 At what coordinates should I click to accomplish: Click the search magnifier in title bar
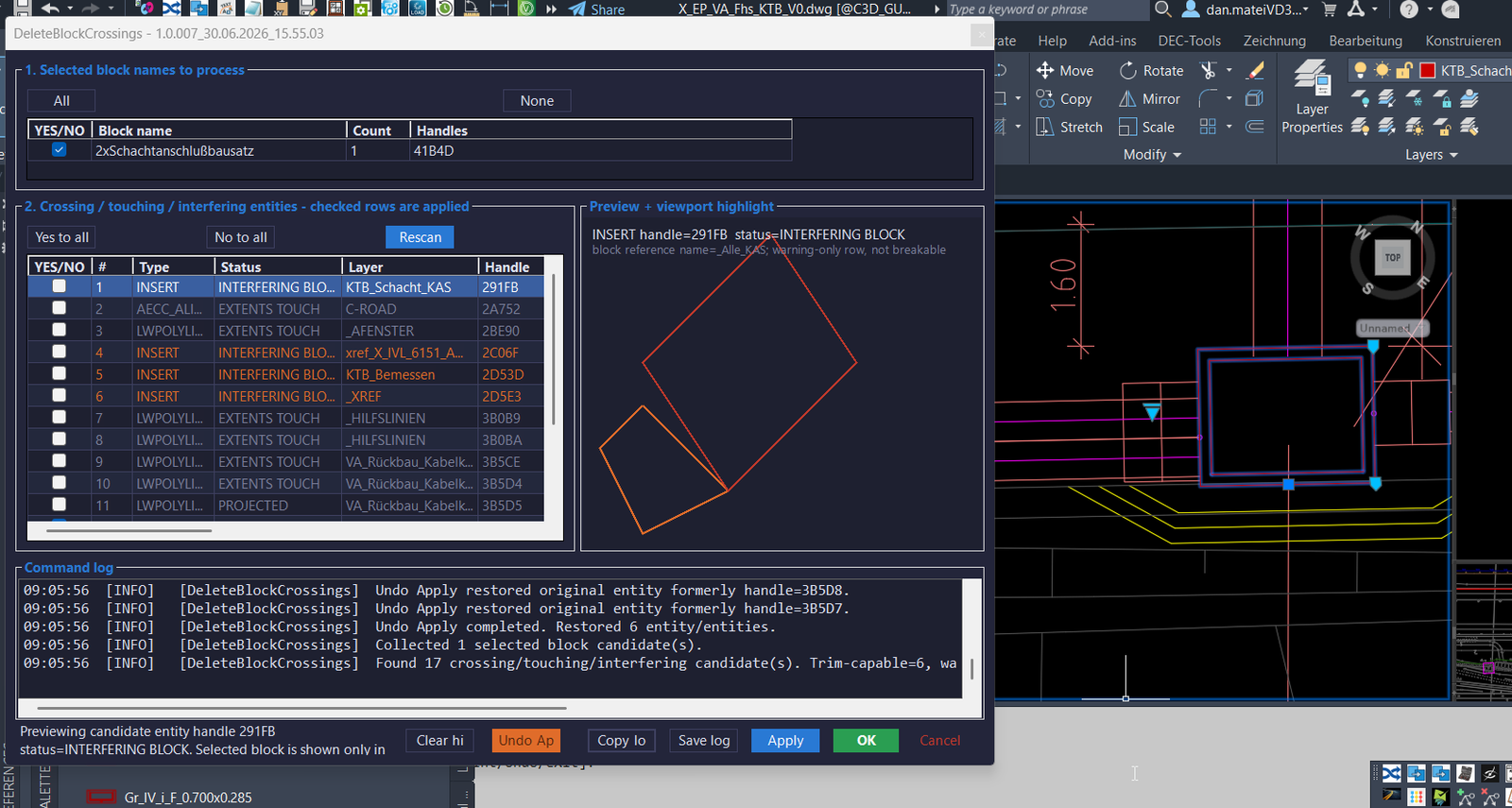(x=1163, y=9)
